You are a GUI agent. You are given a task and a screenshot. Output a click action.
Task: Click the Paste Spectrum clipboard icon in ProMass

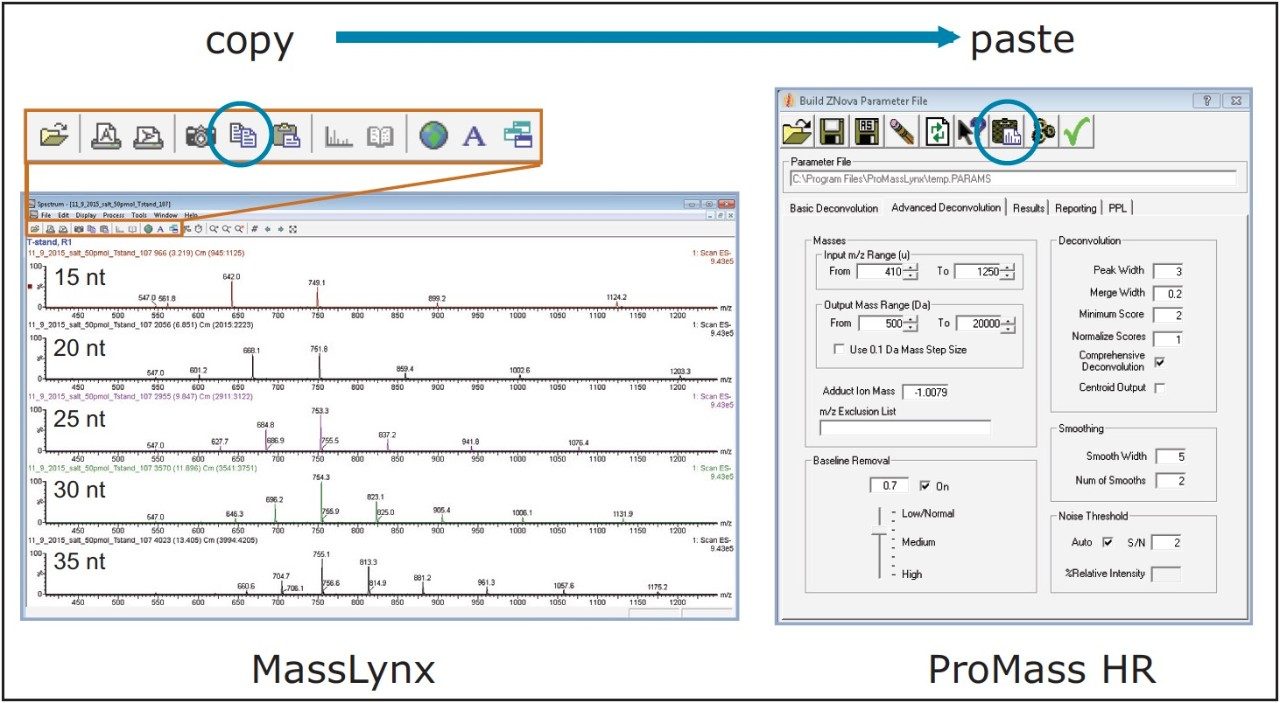(x=1006, y=132)
